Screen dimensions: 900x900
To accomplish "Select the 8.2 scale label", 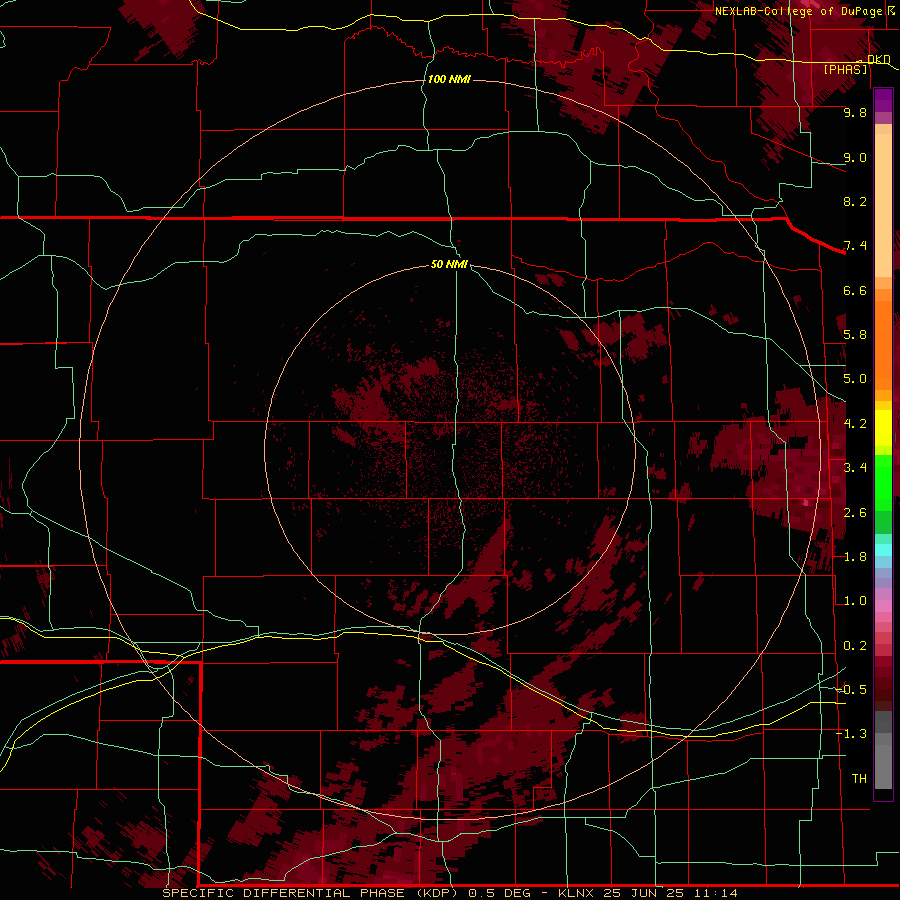I will (x=855, y=201).
